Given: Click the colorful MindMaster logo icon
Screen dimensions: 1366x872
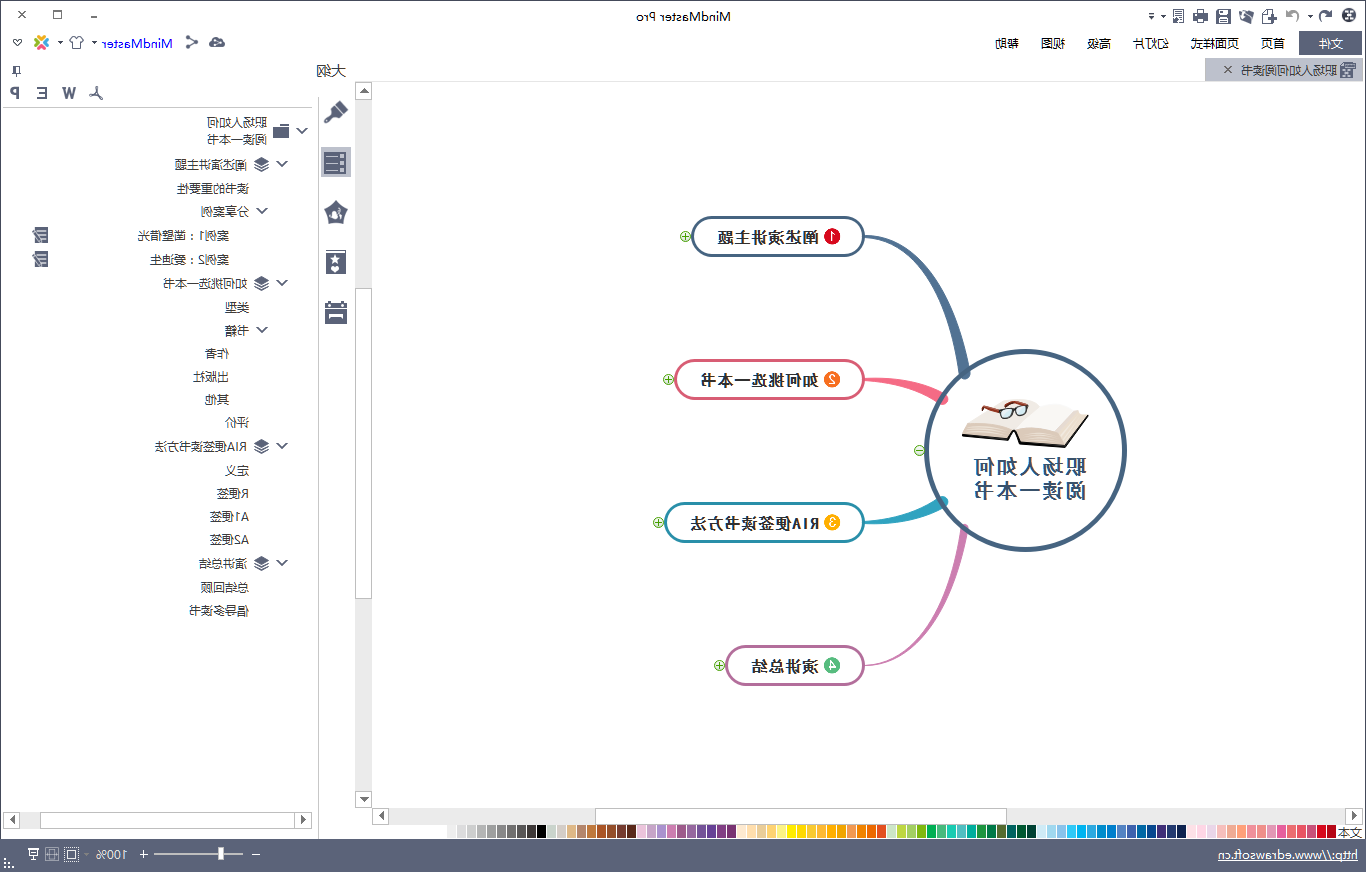Looking at the screenshot, I should 41,43.
